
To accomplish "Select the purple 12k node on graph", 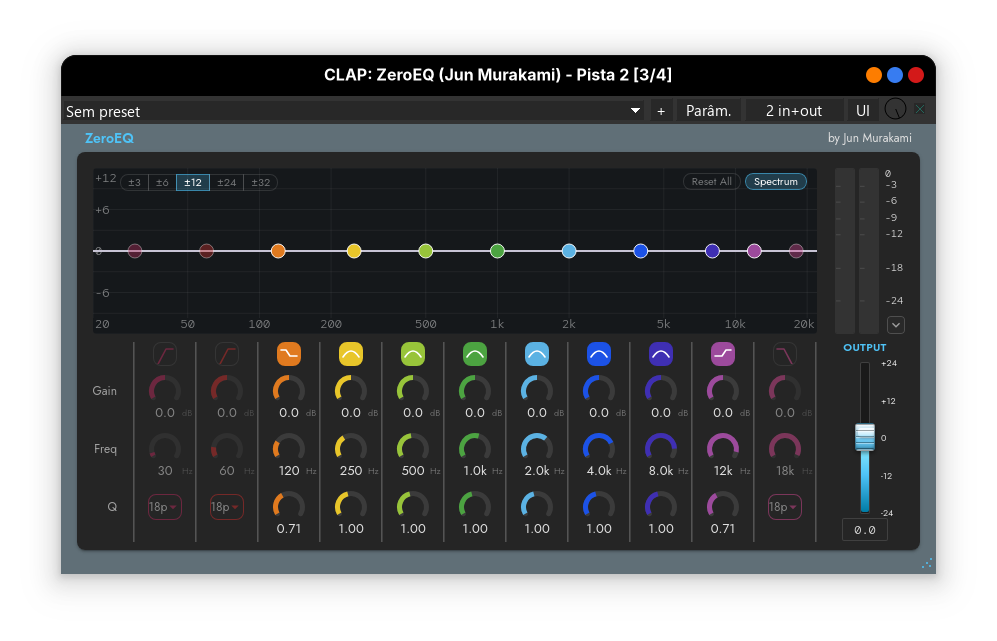I will (x=754, y=251).
